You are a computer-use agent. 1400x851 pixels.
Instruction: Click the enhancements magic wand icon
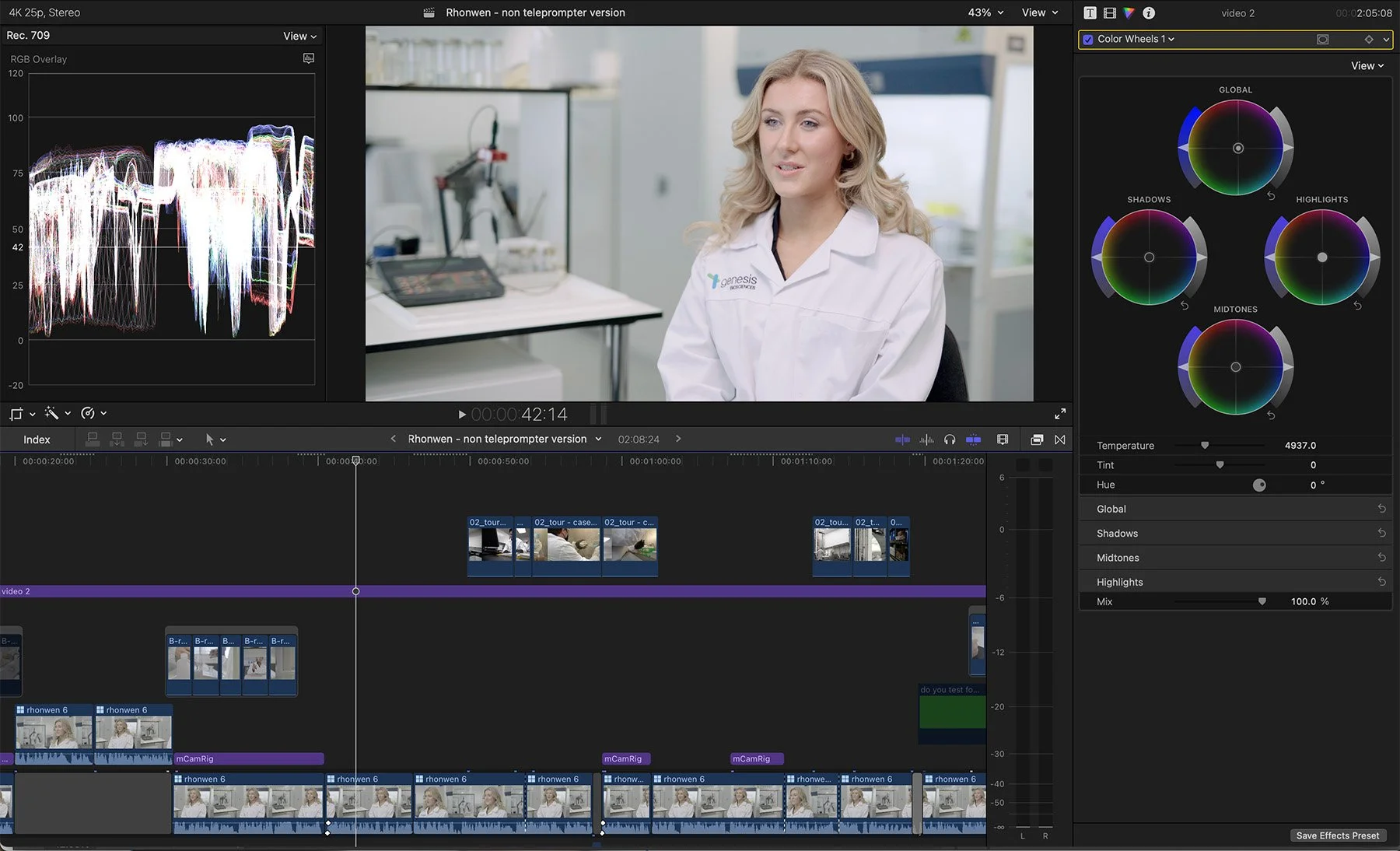coord(52,414)
